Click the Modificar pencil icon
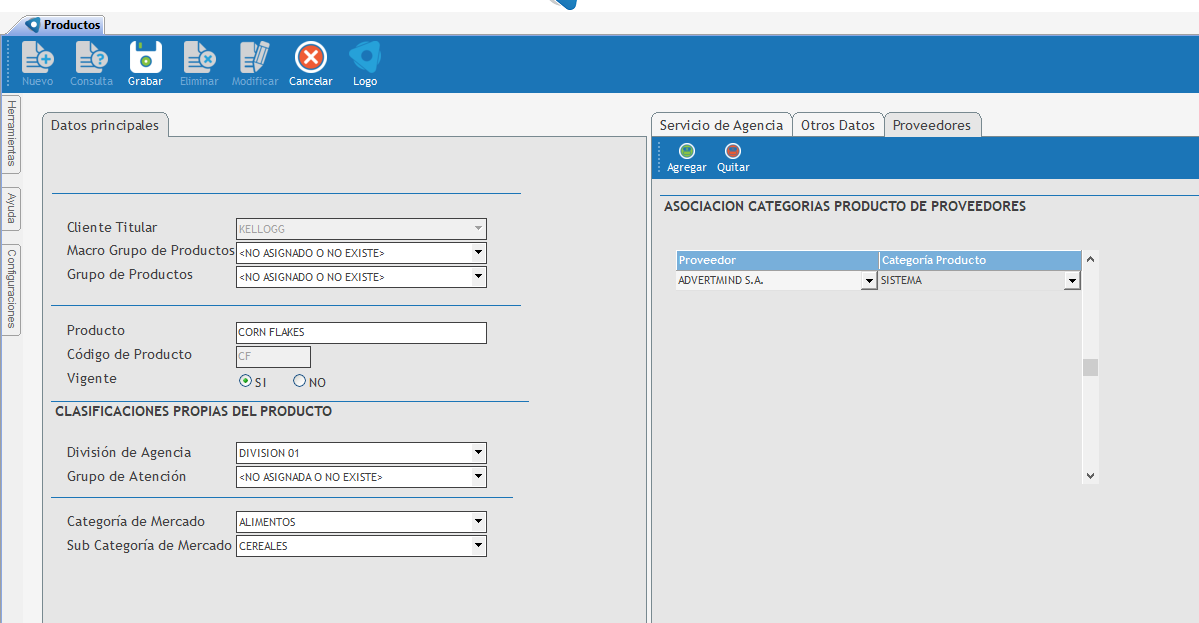 click(254, 58)
